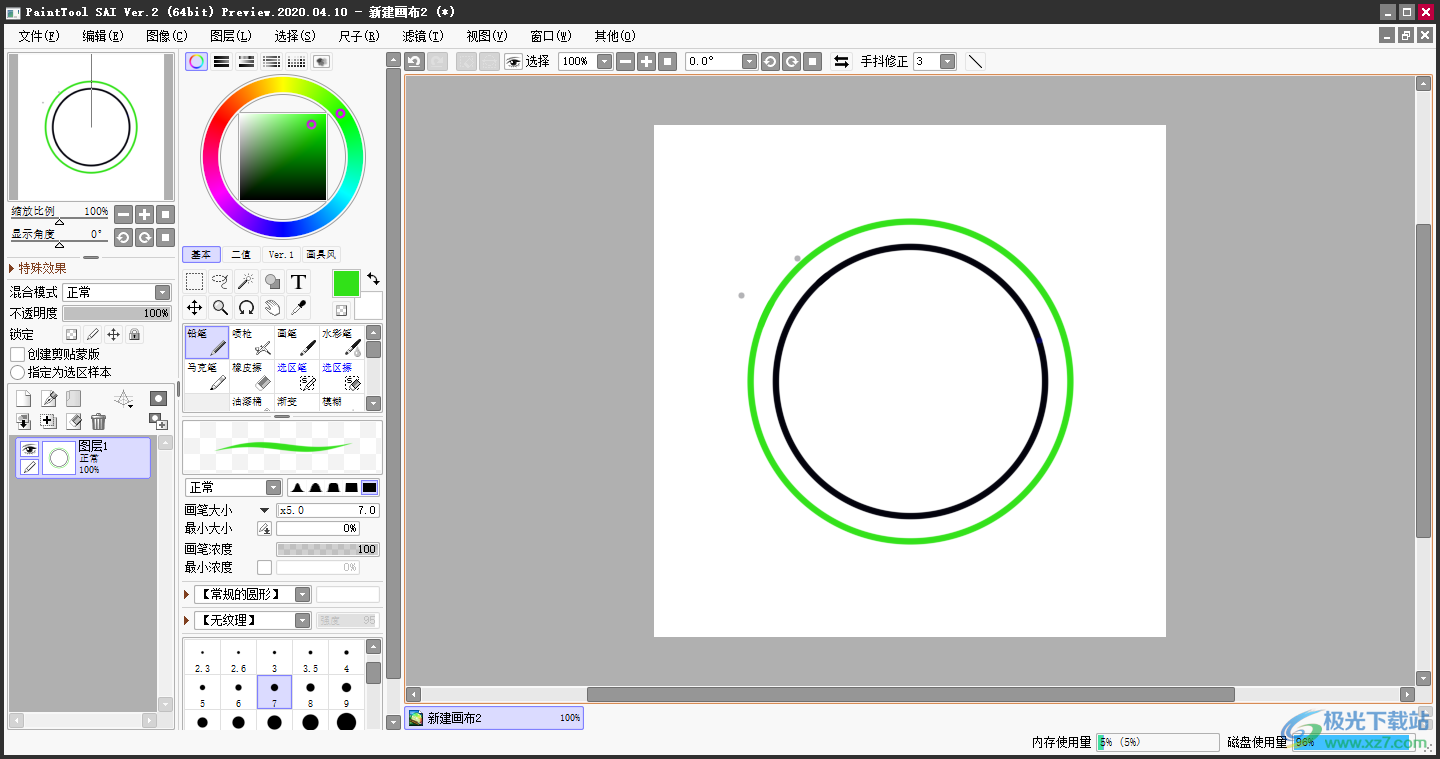Swap foreground and background colors
The image size is (1440, 759).
[x=373, y=279]
